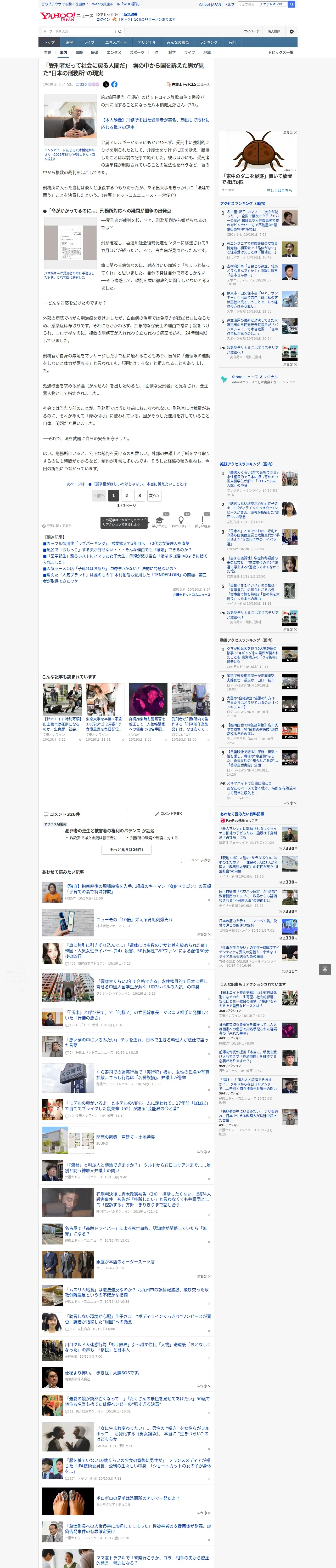Open the 次ページ 選挙権がほしいわけじゃない link
The image size is (336, 1568).
click(x=127, y=484)
